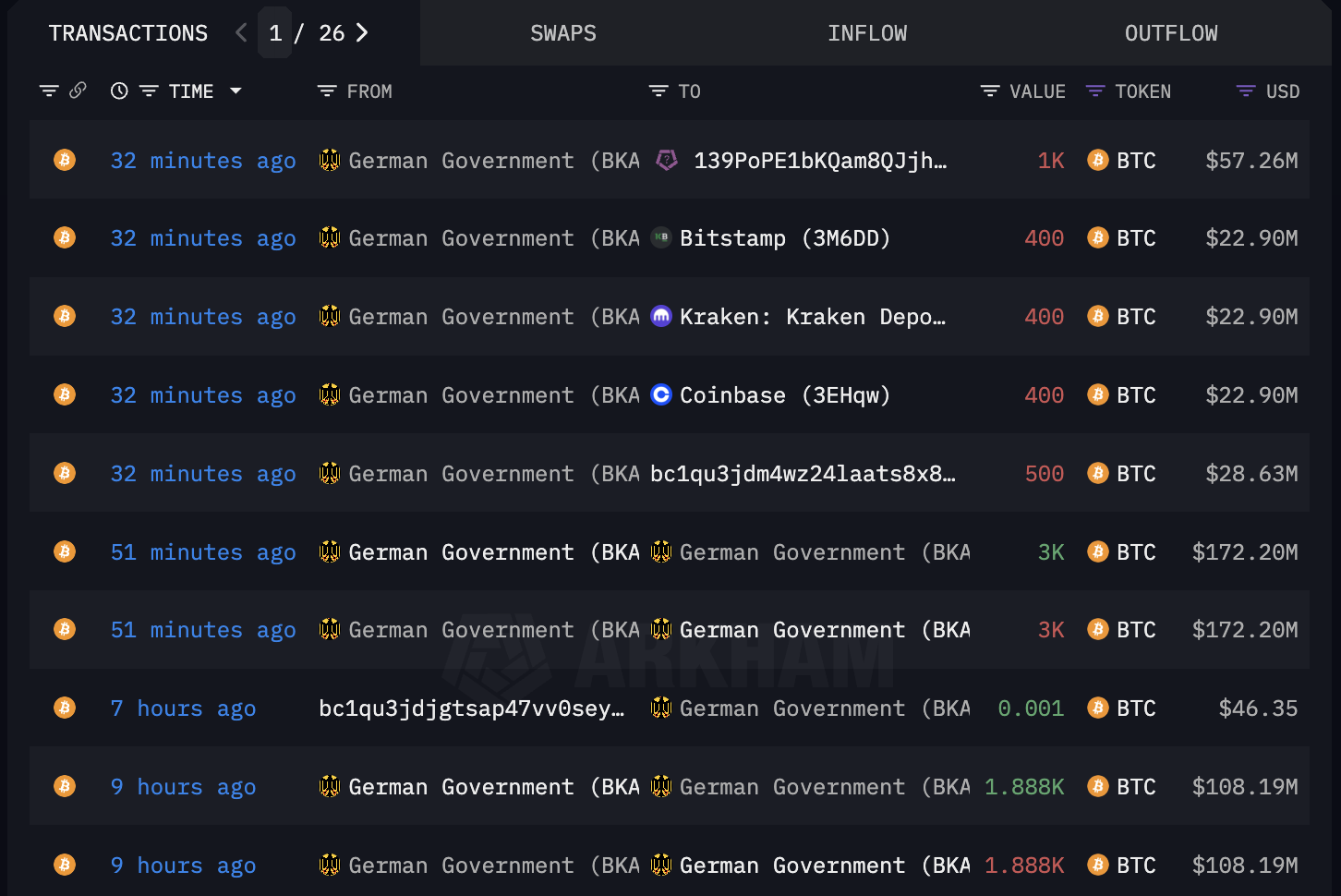Click the "500" BTC value
Image resolution: width=1341 pixels, height=896 pixels.
pos(1045,473)
